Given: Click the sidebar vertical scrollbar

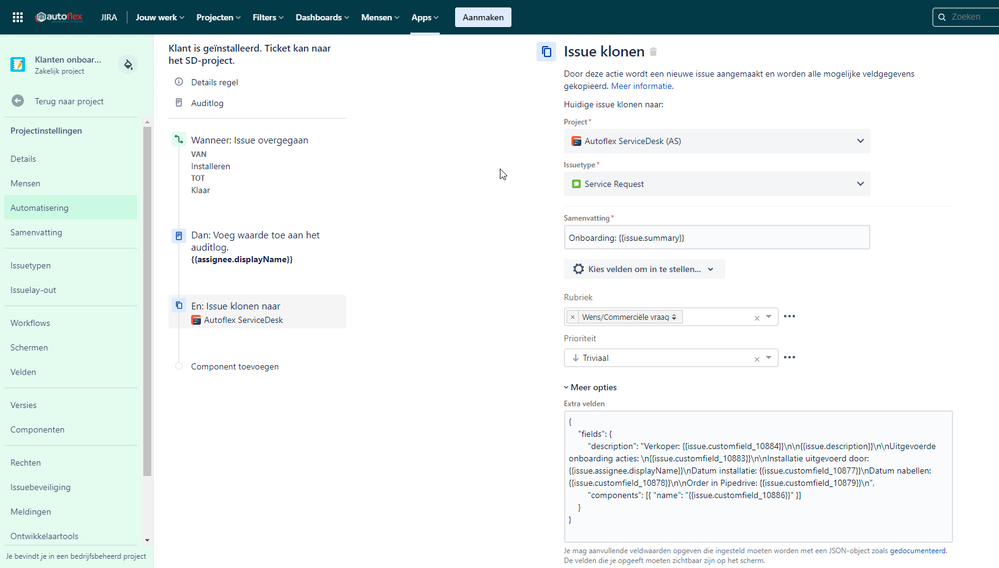Looking at the screenshot, I should 147,301.
